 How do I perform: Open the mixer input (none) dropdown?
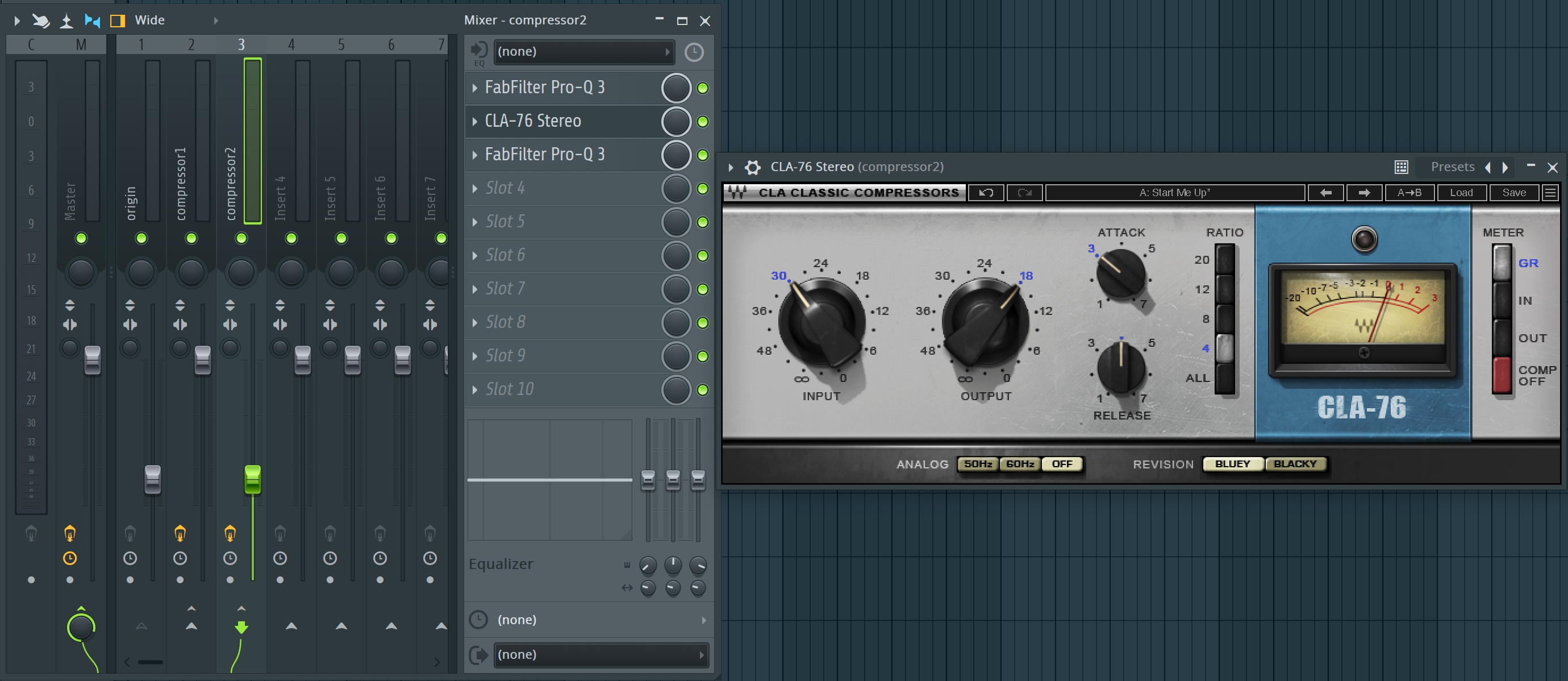pyautogui.click(x=584, y=52)
